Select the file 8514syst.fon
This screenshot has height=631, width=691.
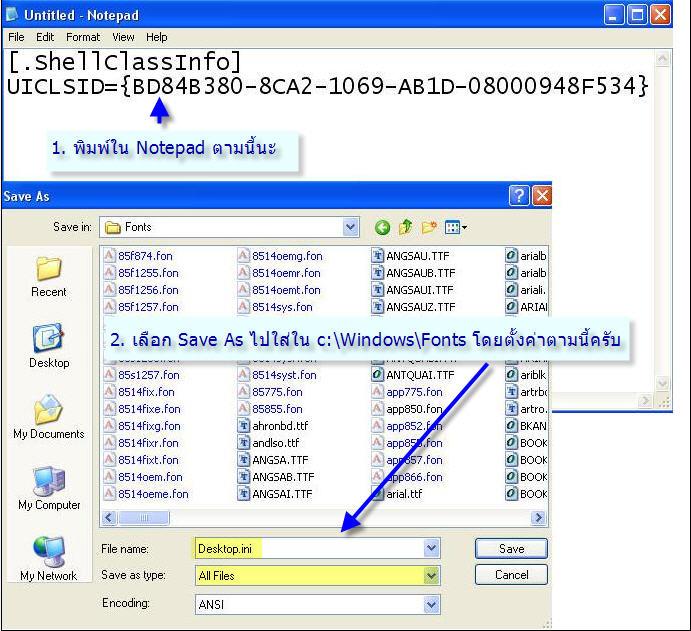278,375
